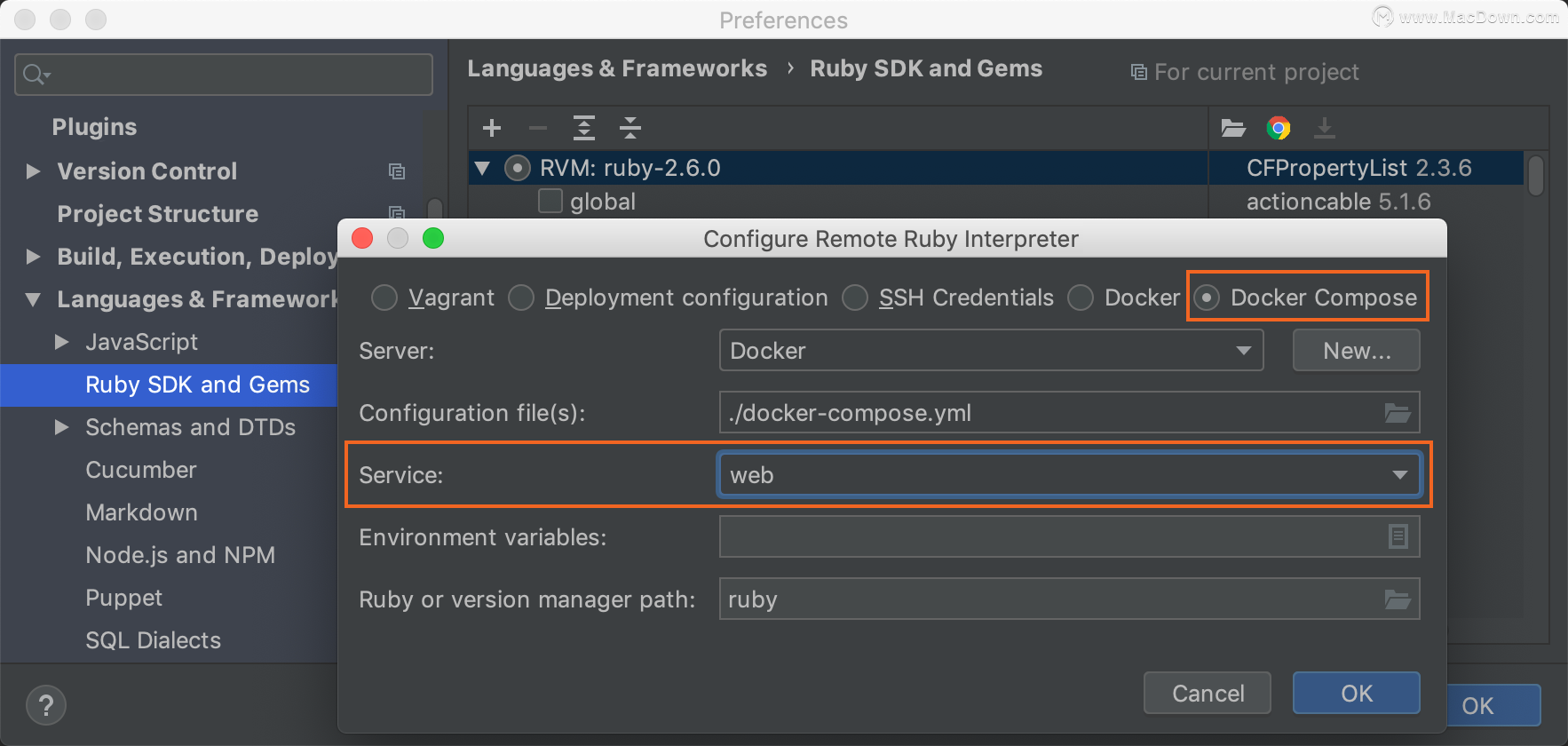Click OK in Preferences window
The height and width of the screenshot is (746, 1568).
(1494, 706)
